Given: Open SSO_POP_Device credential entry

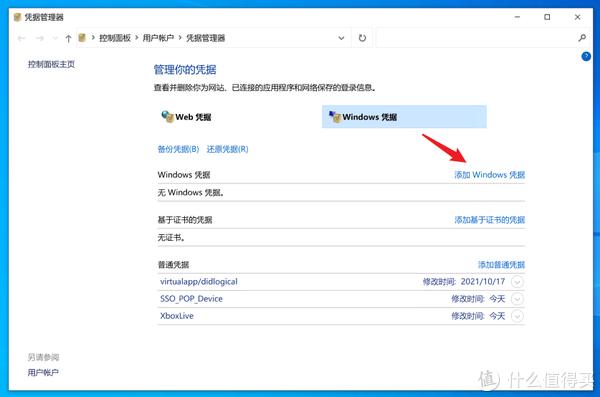Looking at the screenshot, I should (x=191, y=299).
